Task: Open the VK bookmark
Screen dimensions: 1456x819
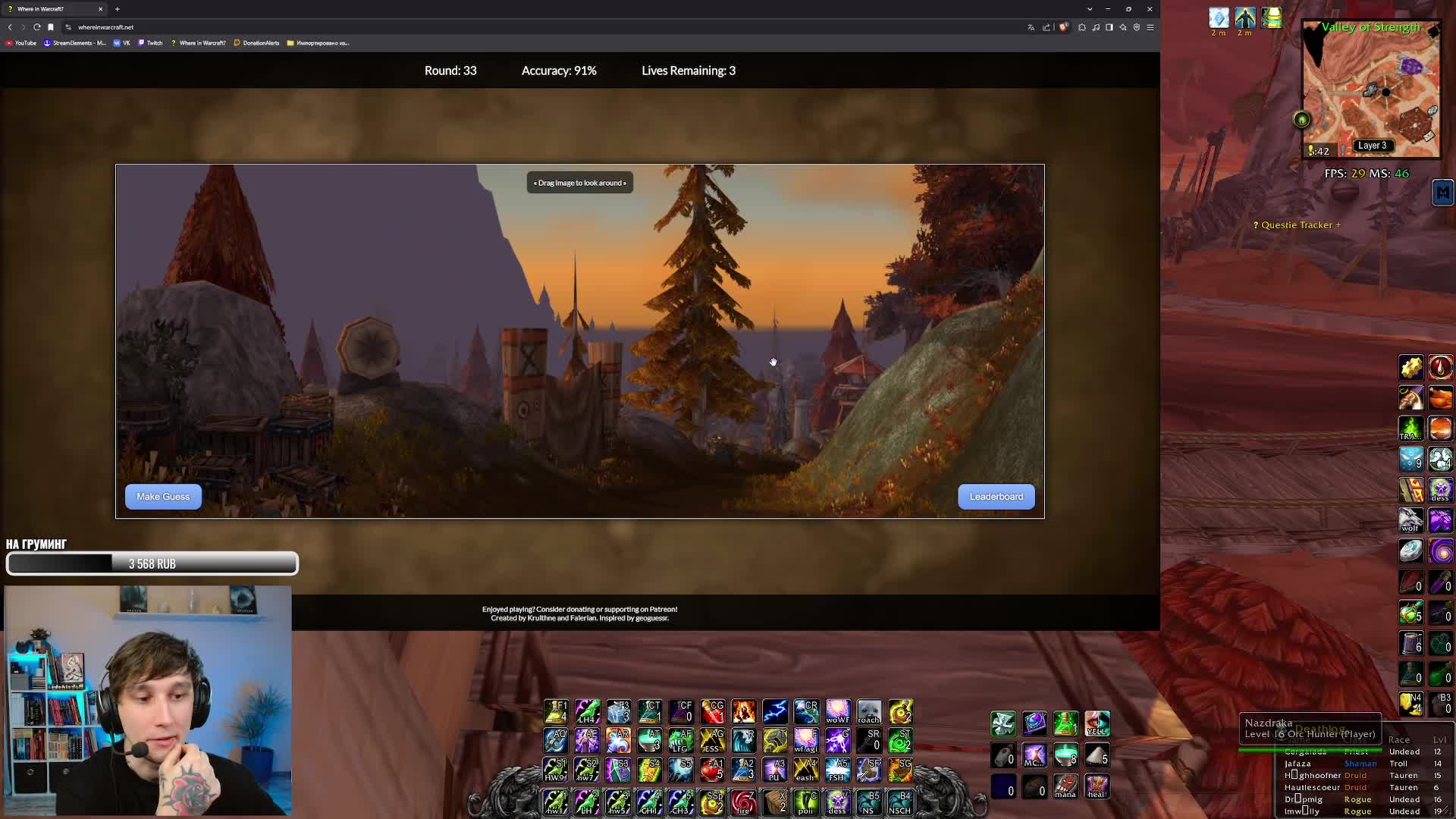Action: click(122, 43)
